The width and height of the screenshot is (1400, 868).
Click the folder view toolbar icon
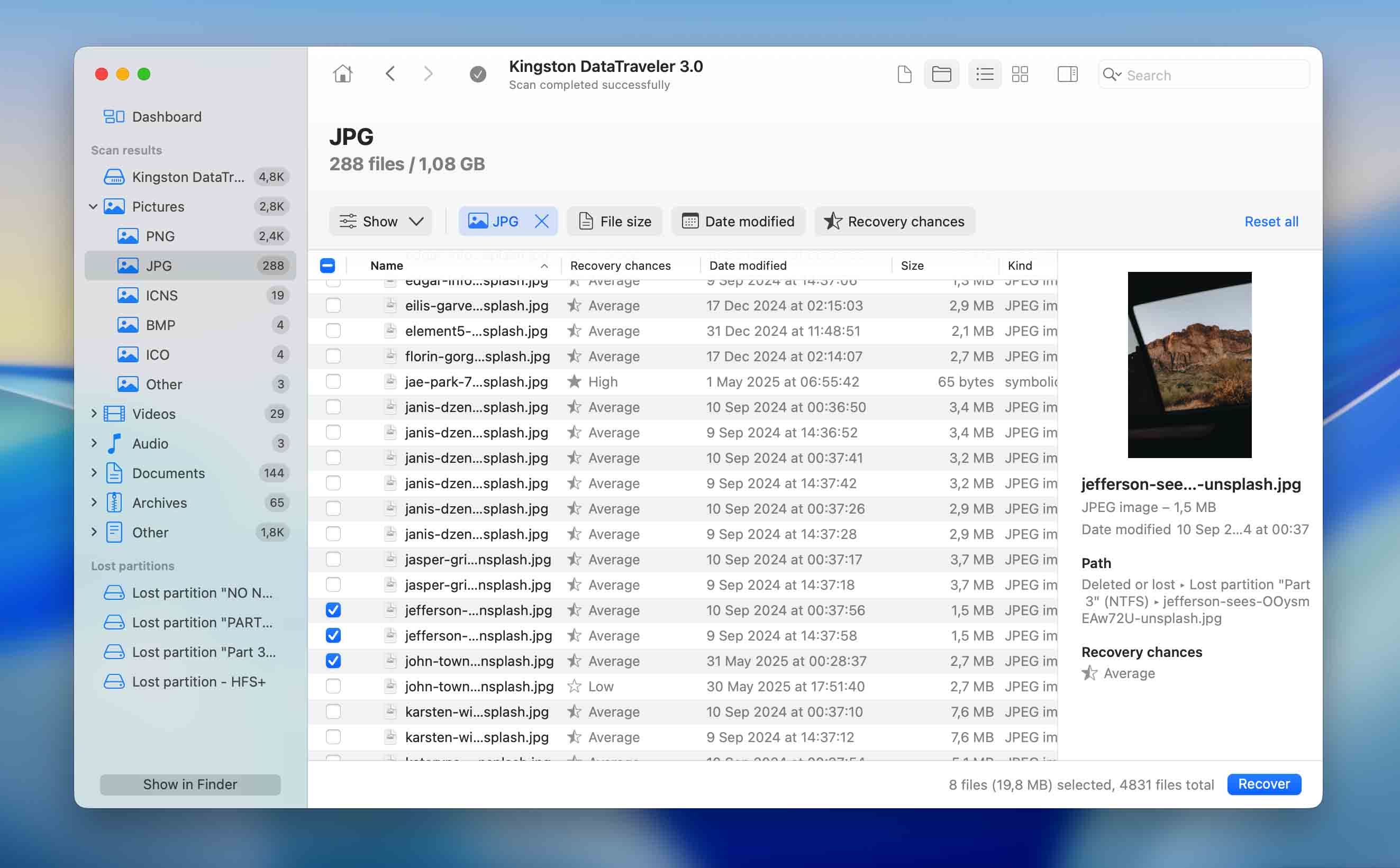(x=941, y=74)
